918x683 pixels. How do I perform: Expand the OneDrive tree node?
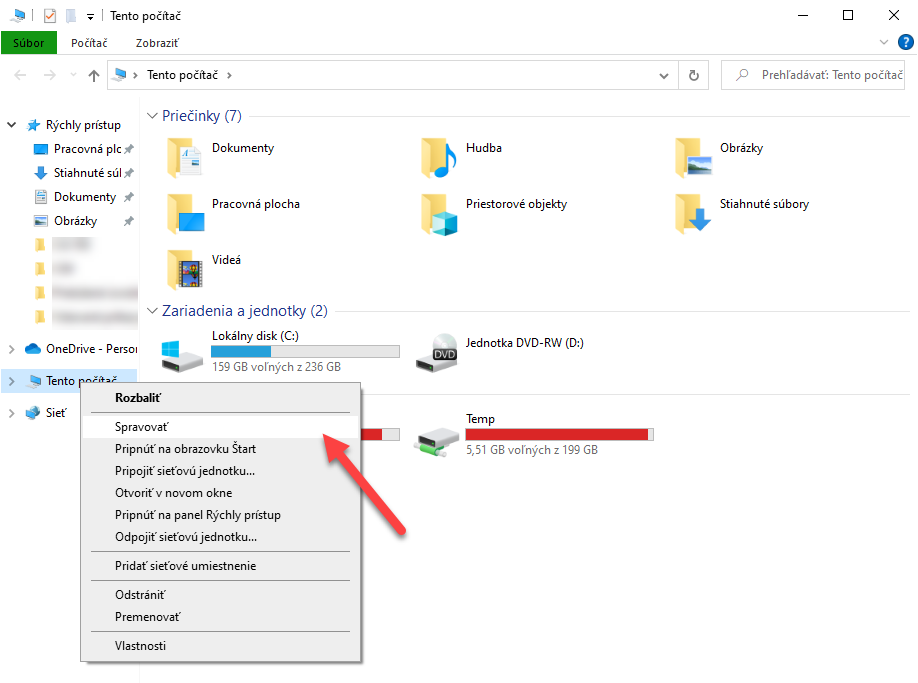point(12,349)
